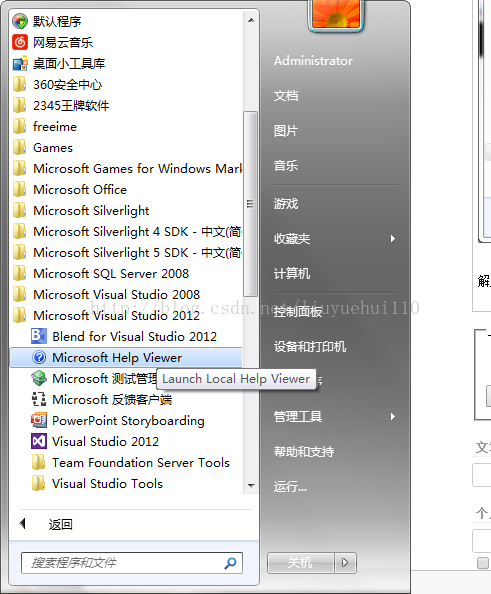The image size is (491, 594).
Task: Click the user account flower picture
Action: [336, 14]
